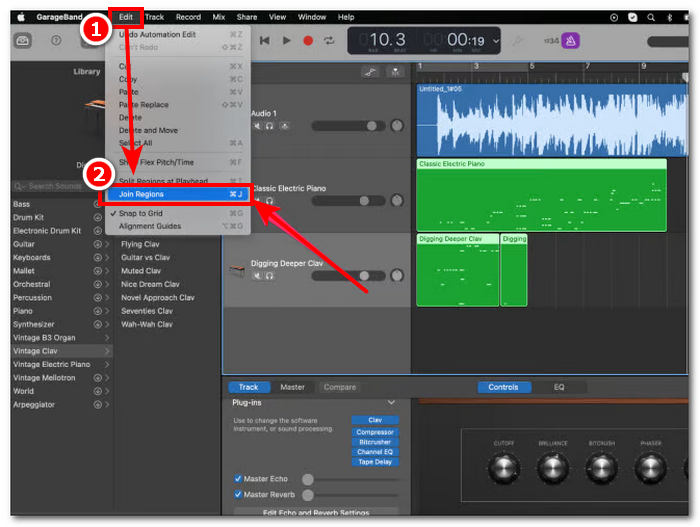This screenshot has height=527, width=700.
Task: Start recording with the red Record button
Action: pyautogui.click(x=308, y=41)
